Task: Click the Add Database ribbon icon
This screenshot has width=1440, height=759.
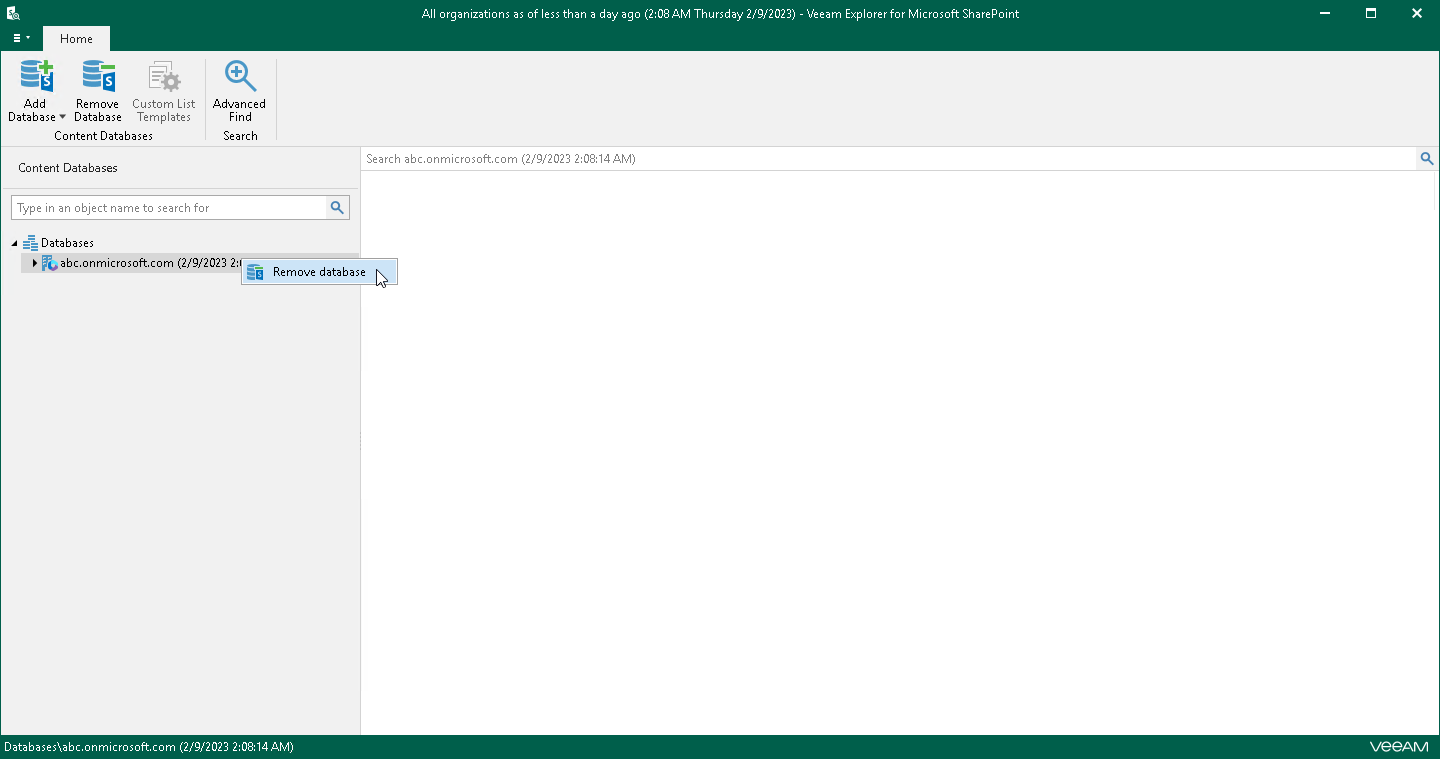Action: coord(36,77)
